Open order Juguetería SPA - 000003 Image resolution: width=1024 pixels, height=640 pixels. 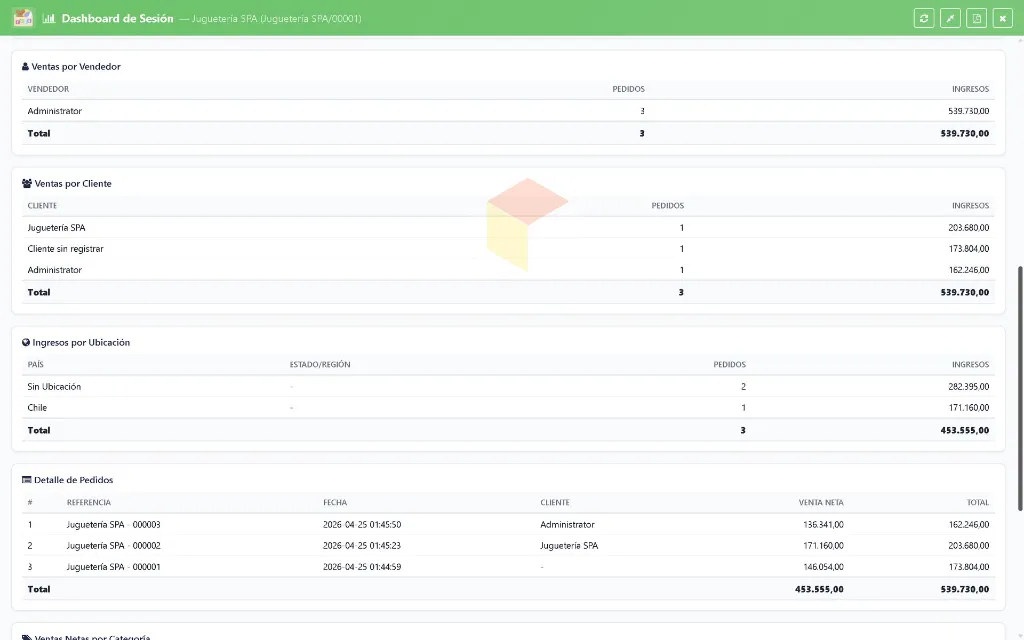[114, 524]
